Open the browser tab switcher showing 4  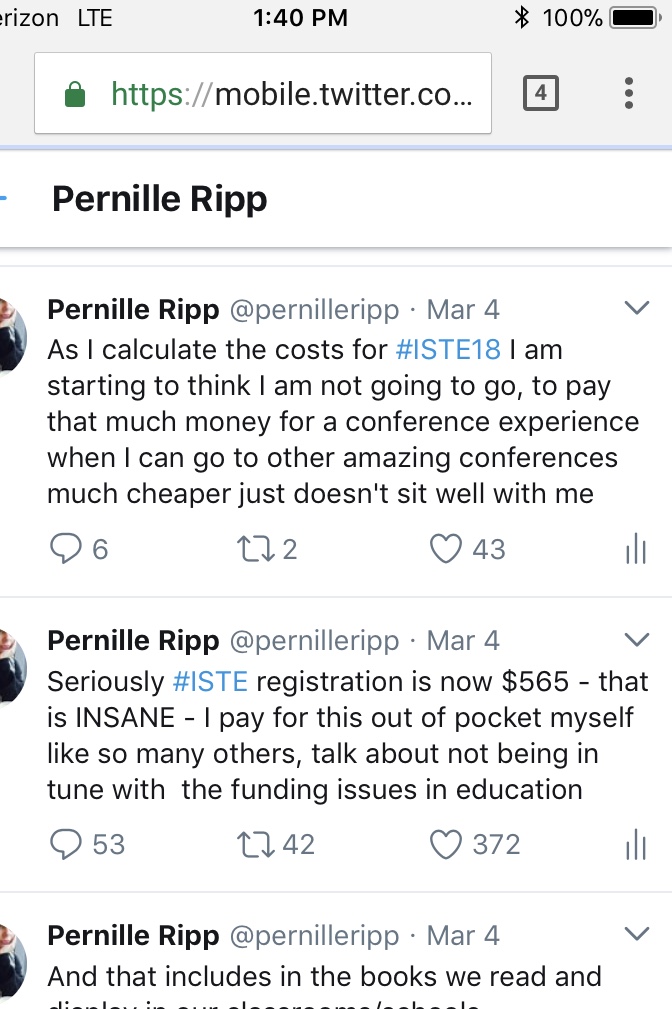pyautogui.click(x=540, y=94)
